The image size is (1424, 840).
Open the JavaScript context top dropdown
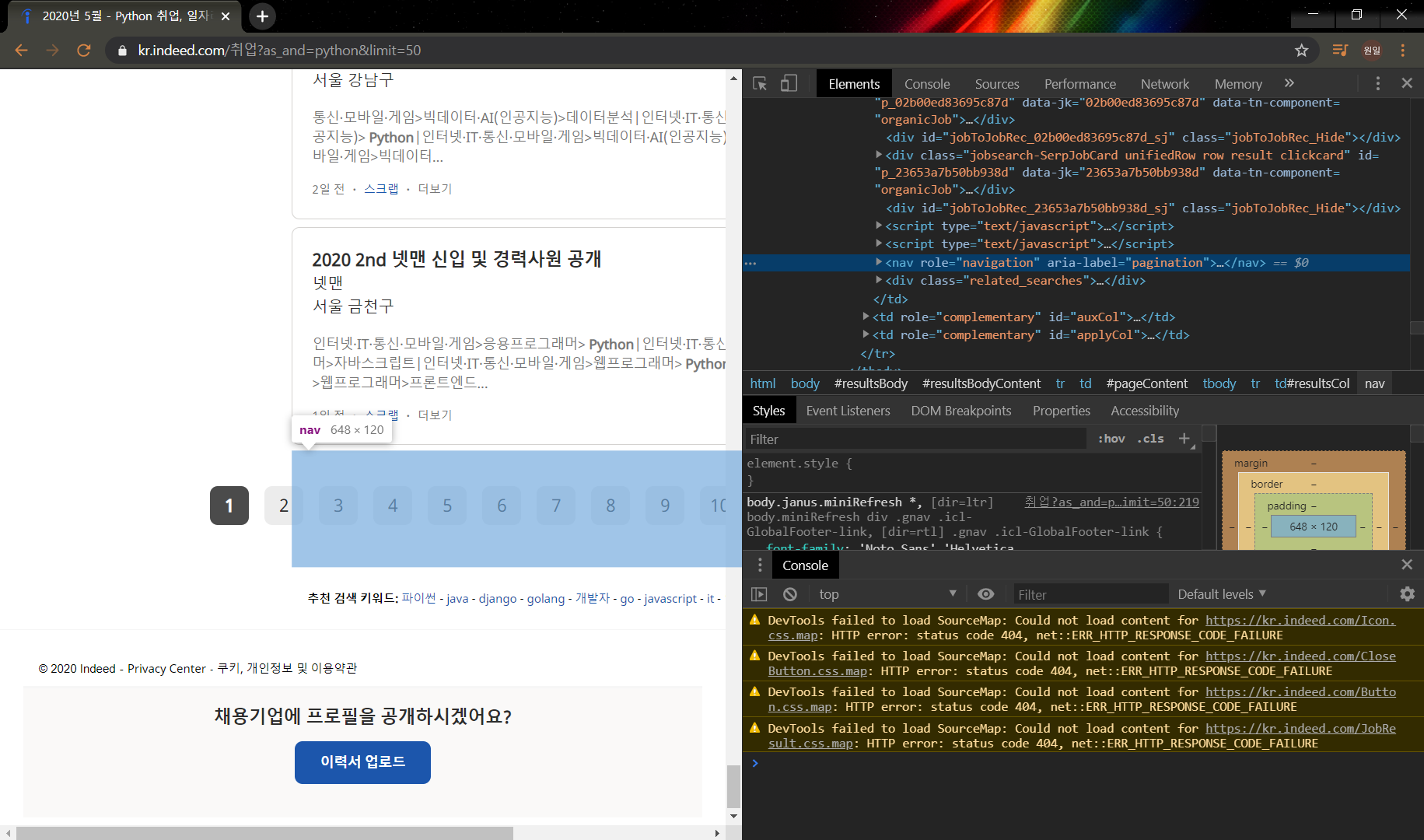coord(887,594)
